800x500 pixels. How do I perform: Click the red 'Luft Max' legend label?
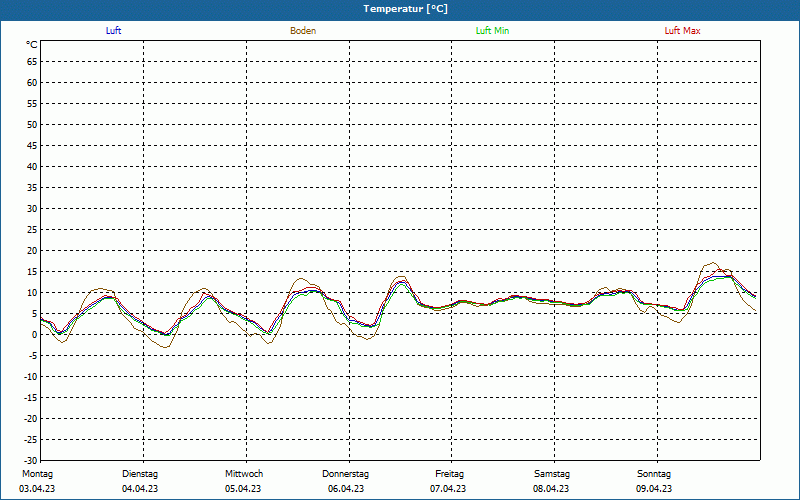682,31
